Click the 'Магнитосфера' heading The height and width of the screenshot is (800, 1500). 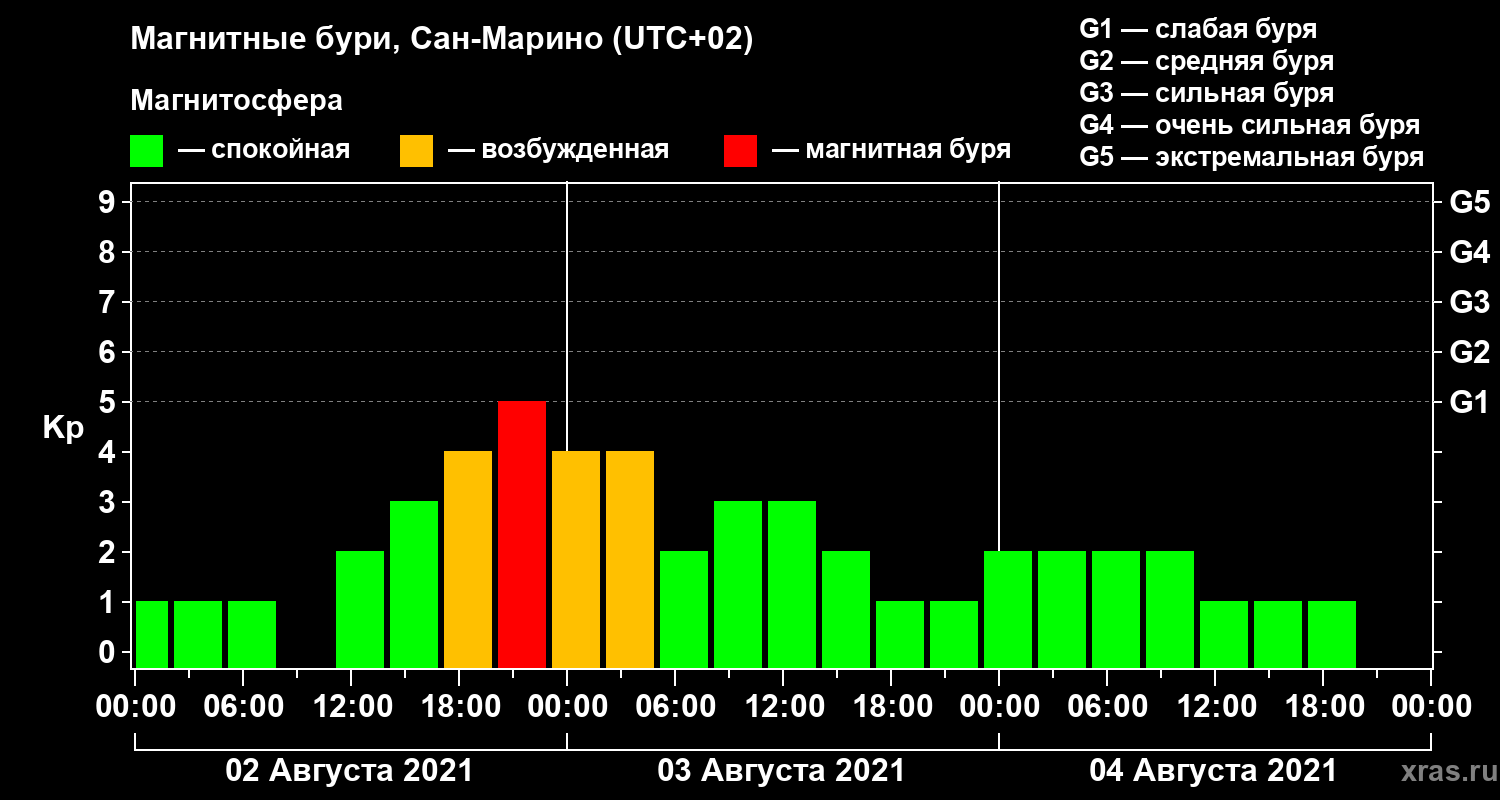tap(236, 102)
